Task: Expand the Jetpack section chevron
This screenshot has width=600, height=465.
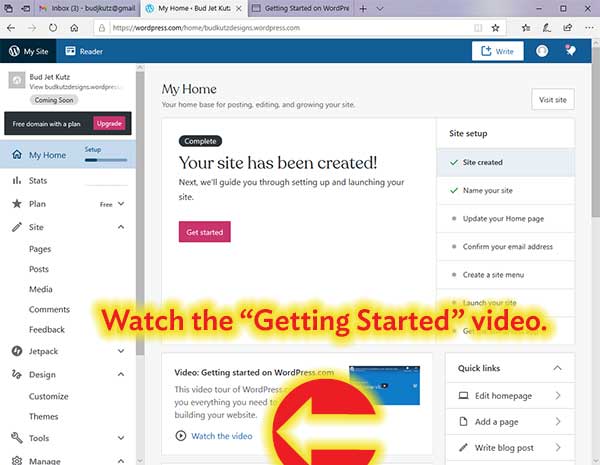Action: pos(121,351)
